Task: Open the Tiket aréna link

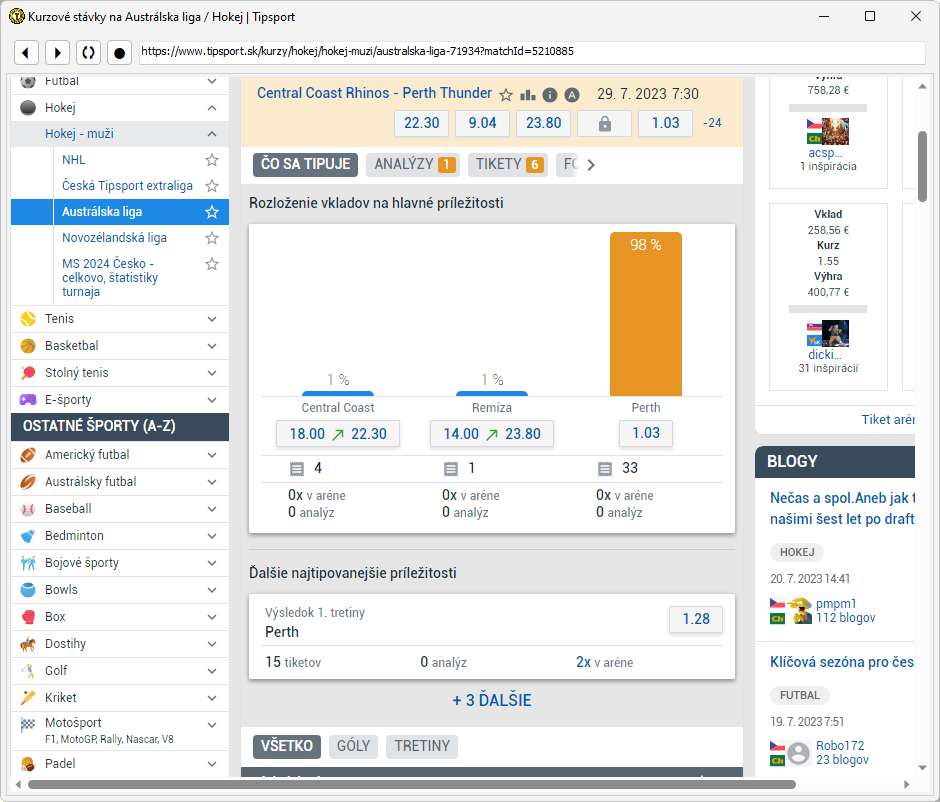Action: tap(888, 420)
